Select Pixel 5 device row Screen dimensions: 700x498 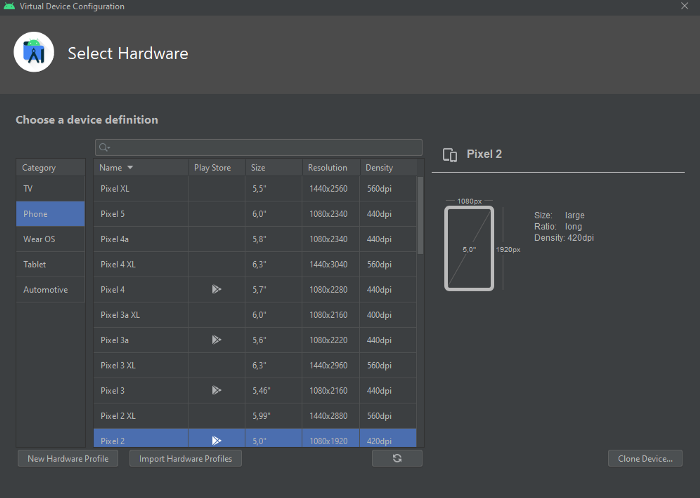point(255,214)
